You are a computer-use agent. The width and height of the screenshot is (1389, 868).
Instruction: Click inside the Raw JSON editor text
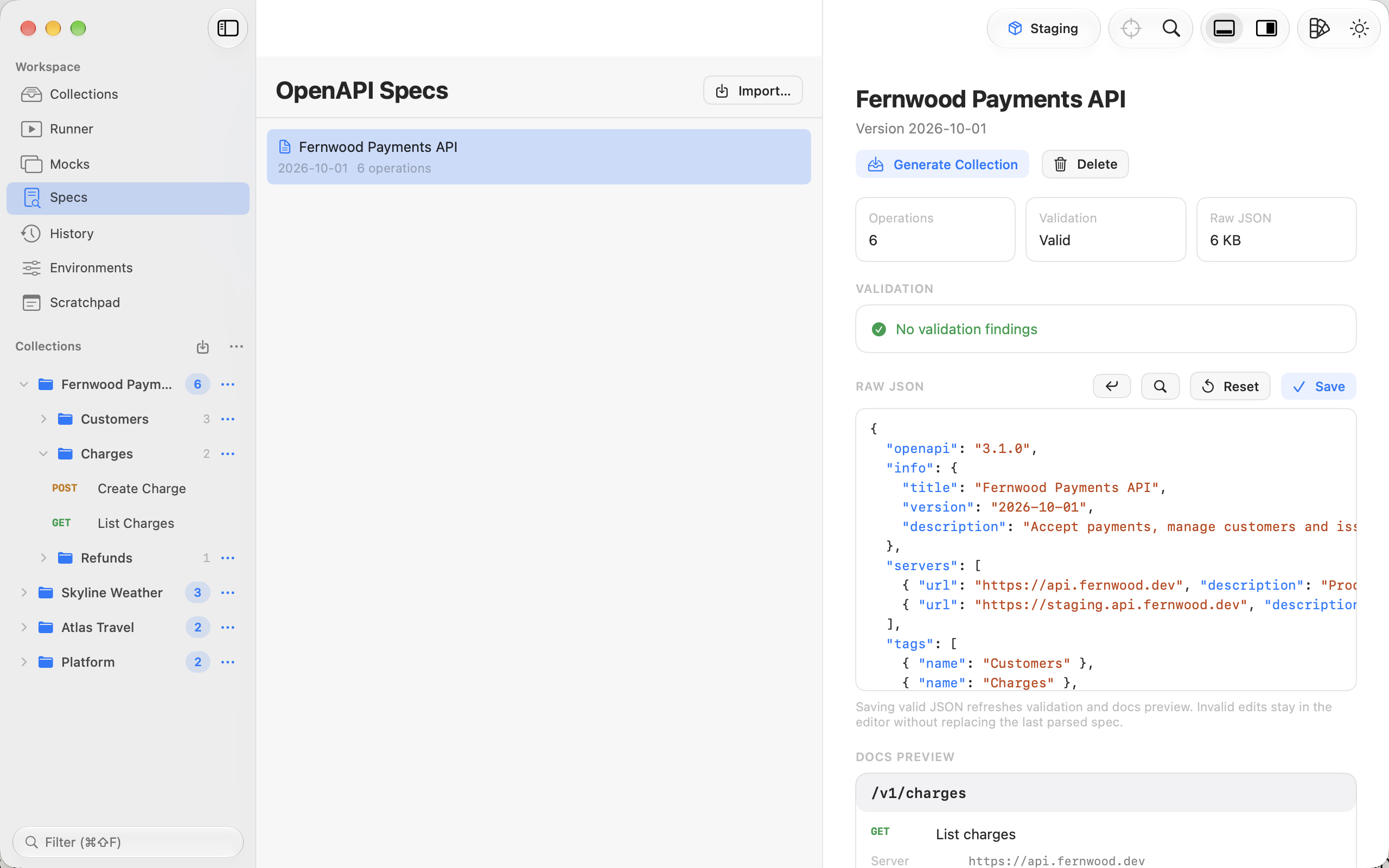(x=1105, y=550)
